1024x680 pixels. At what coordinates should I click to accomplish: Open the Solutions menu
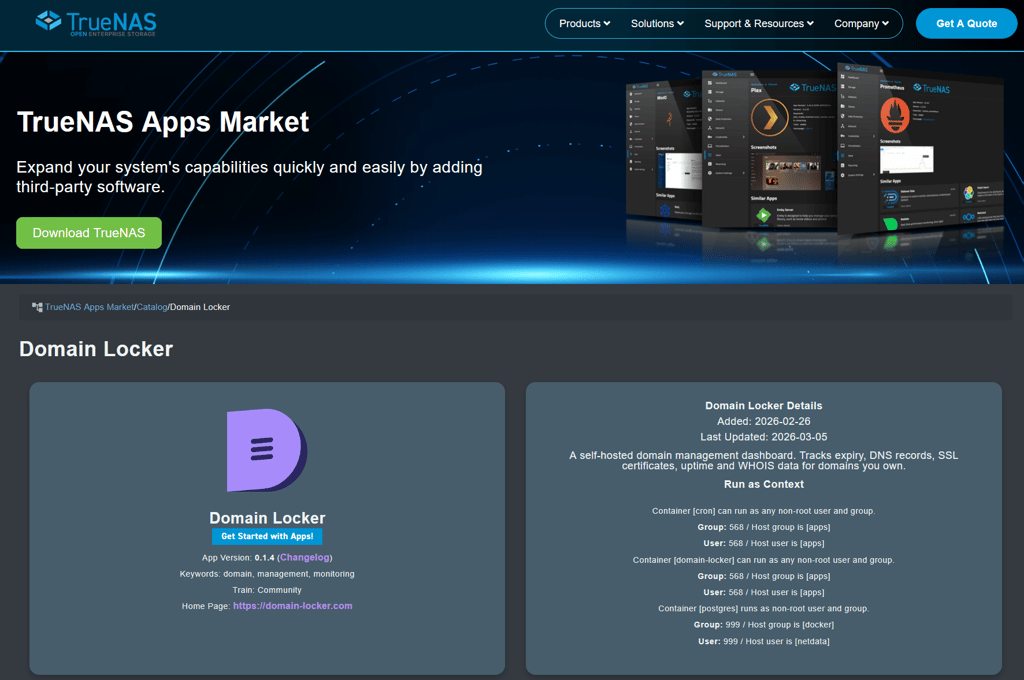(656, 23)
